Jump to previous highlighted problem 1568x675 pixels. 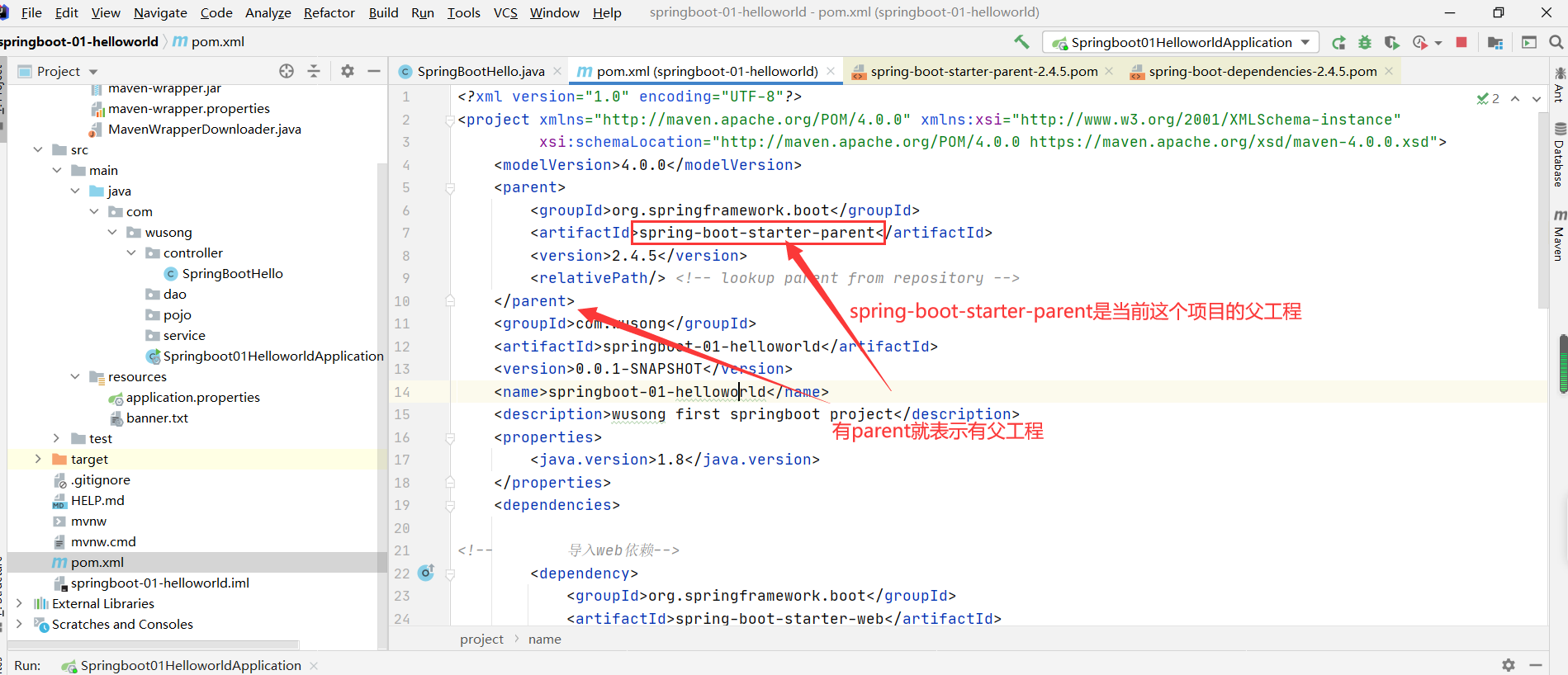1515,98
